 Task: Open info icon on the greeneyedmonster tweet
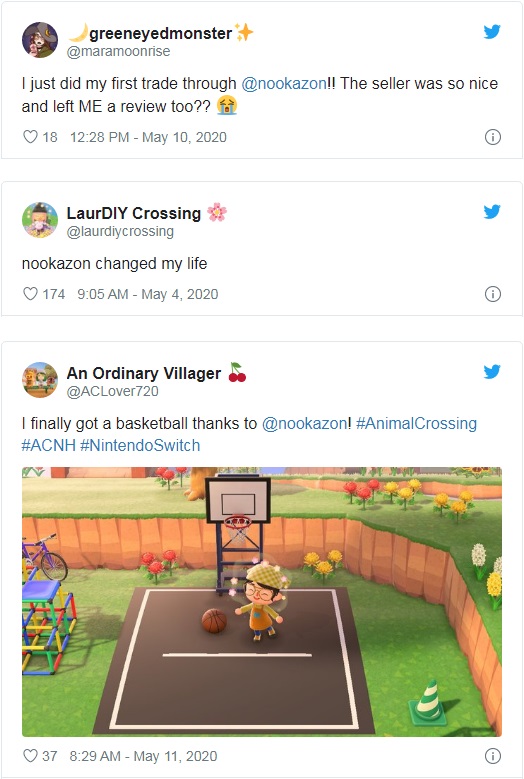pyautogui.click(x=492, y=137)
